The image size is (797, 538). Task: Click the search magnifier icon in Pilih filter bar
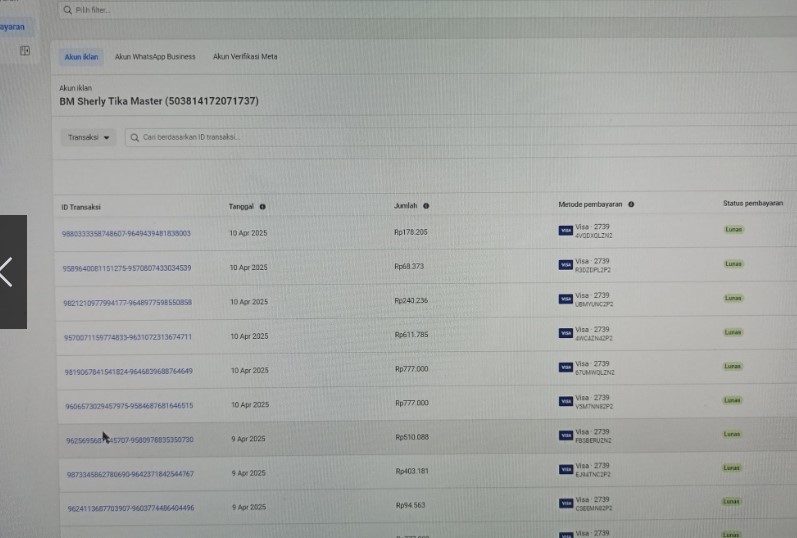pyautogui.click(x=67, y=10)
